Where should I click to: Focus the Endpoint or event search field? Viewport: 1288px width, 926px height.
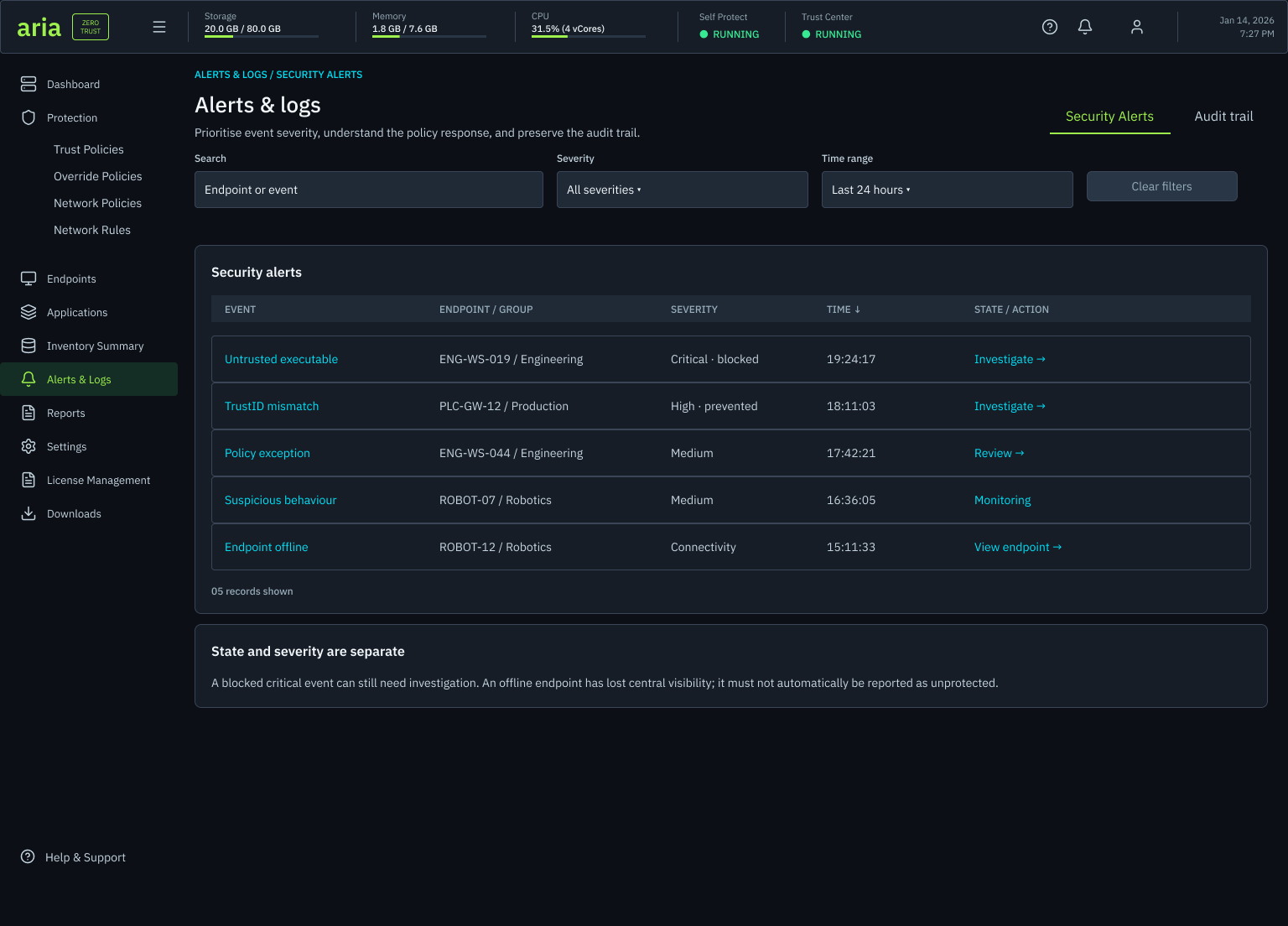(x=369, y=190)
